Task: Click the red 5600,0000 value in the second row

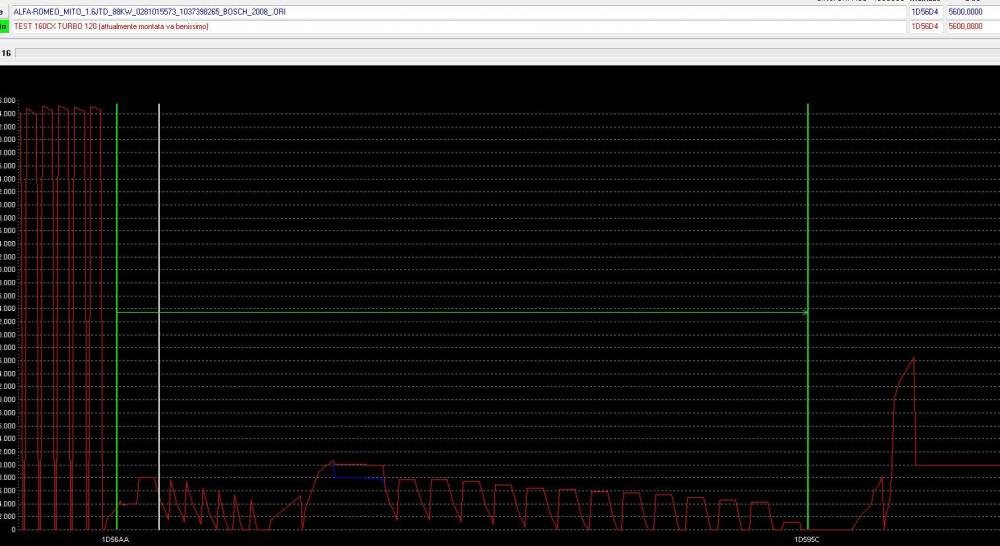Action: (964, 26)
